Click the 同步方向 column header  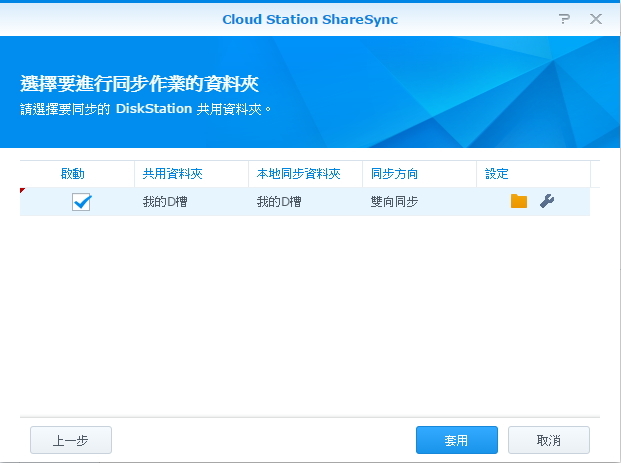point(394,174)
